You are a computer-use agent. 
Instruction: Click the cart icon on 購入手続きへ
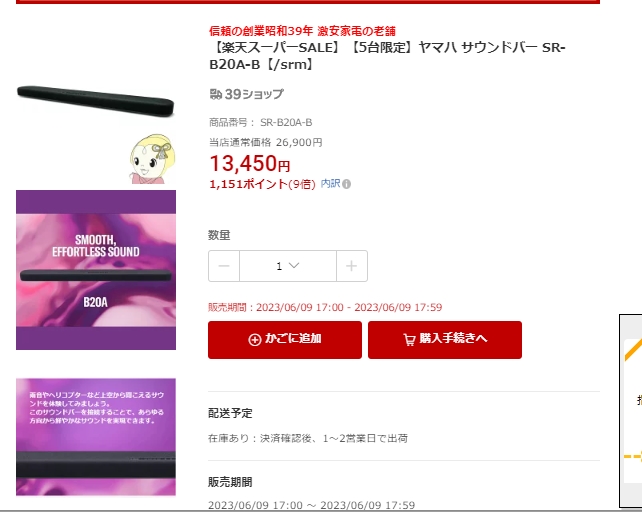pos(409,340)
